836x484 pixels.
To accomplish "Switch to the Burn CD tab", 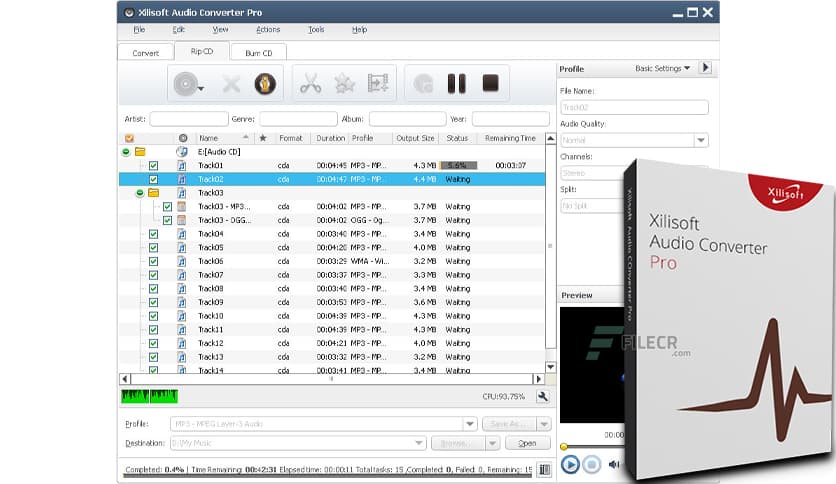I will (259, 53).
